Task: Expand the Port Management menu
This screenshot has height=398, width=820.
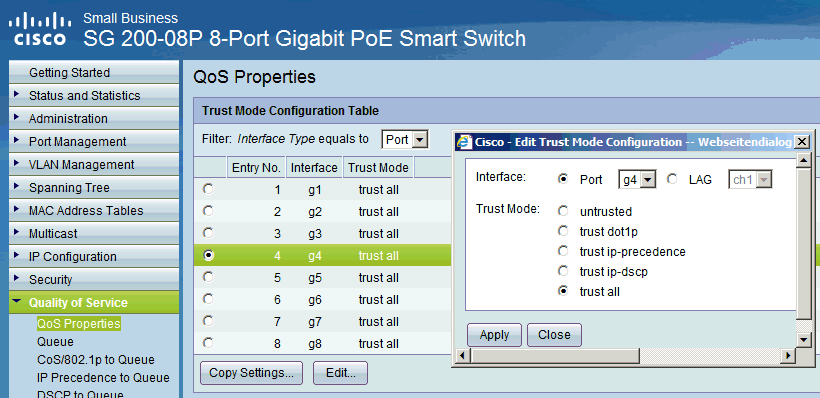Action: pyautogui.click(x=94, y=142)
